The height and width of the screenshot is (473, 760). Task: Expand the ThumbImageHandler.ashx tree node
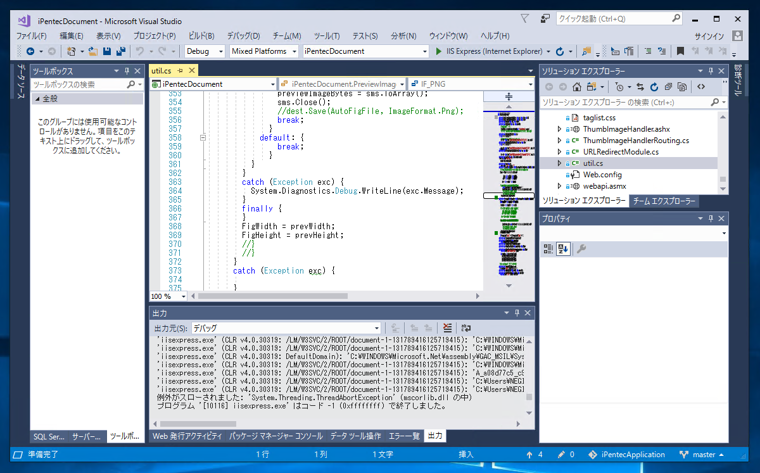pyautogui.click(x=559, y=129)
